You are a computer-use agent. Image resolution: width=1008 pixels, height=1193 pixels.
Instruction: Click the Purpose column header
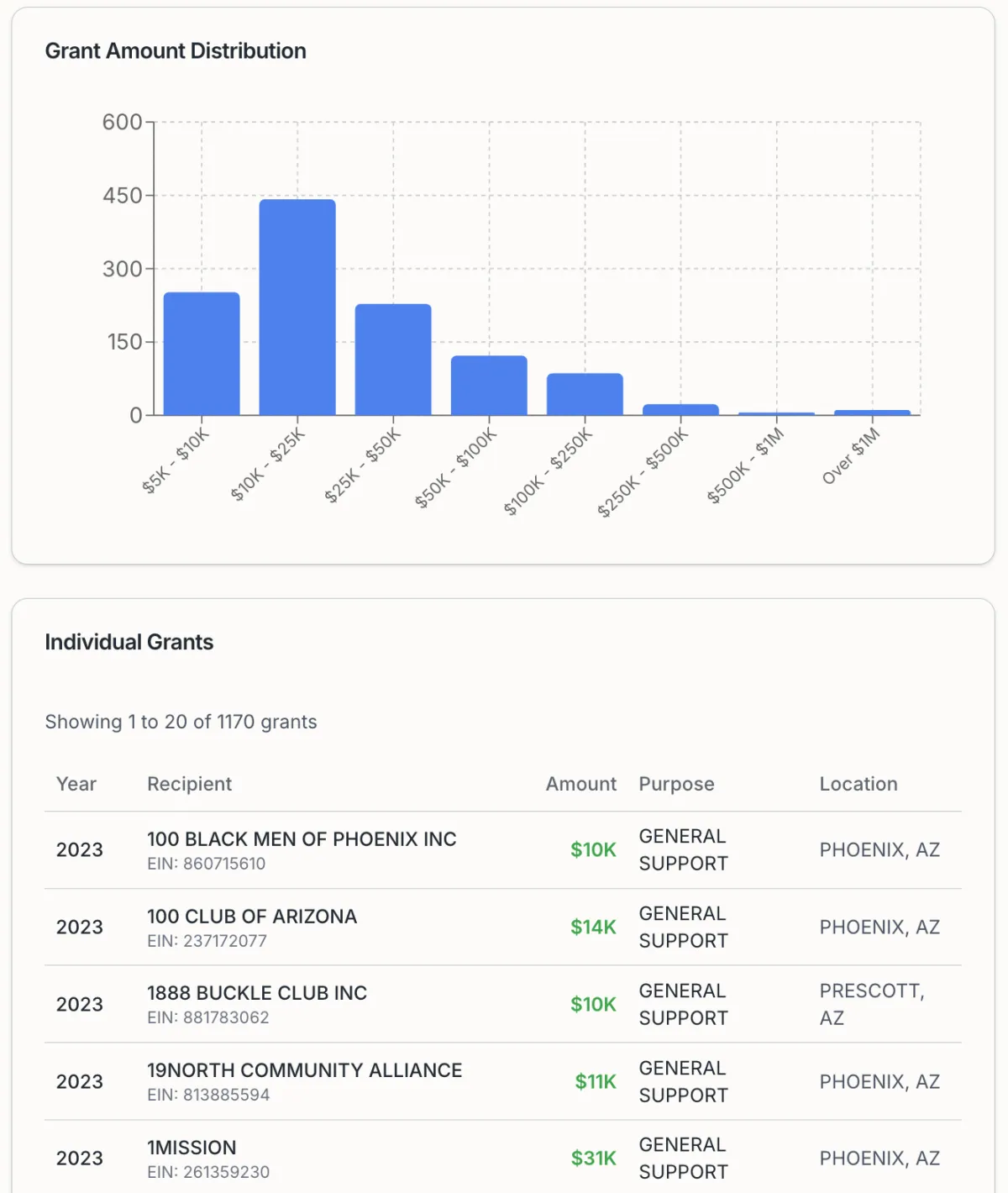[676, 784]
